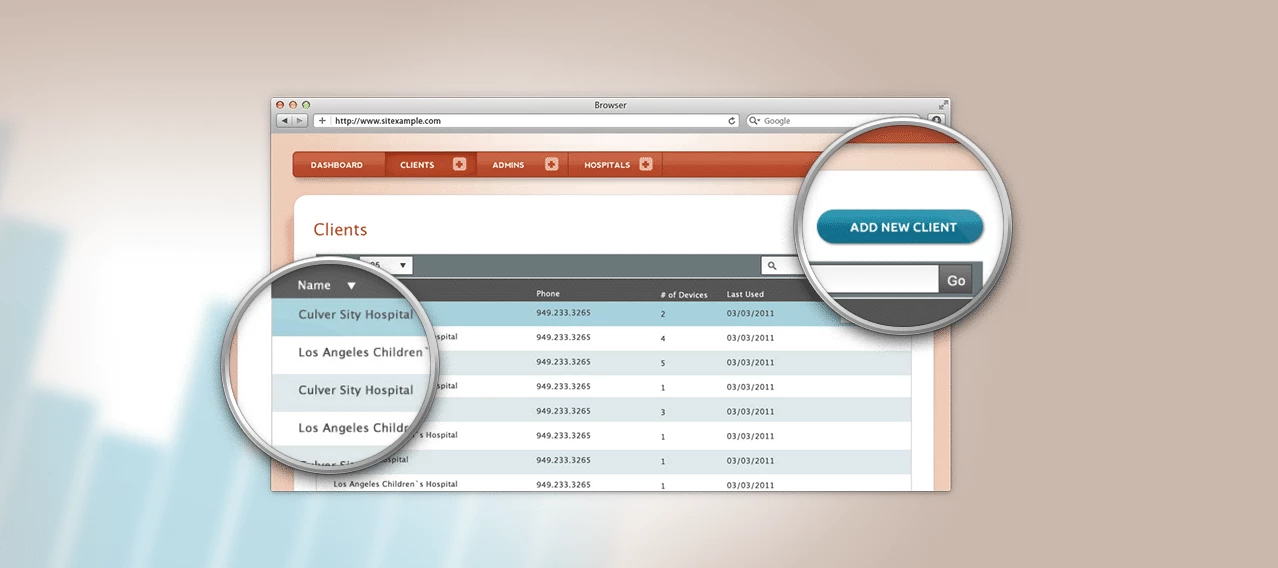The width and height of the screenshot is (1278, 568).
Task: Click the device count cell showing 4
Action: click(663, 338)
